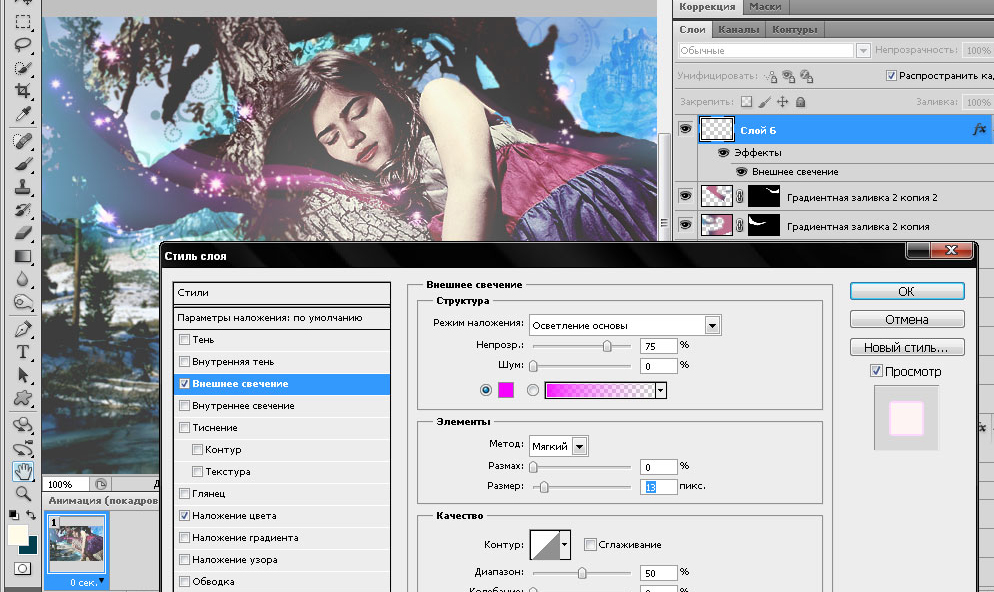Select animation frame 1 thumbnail
This screenshot has height=592, width=994.
click(x=76, y=543)
